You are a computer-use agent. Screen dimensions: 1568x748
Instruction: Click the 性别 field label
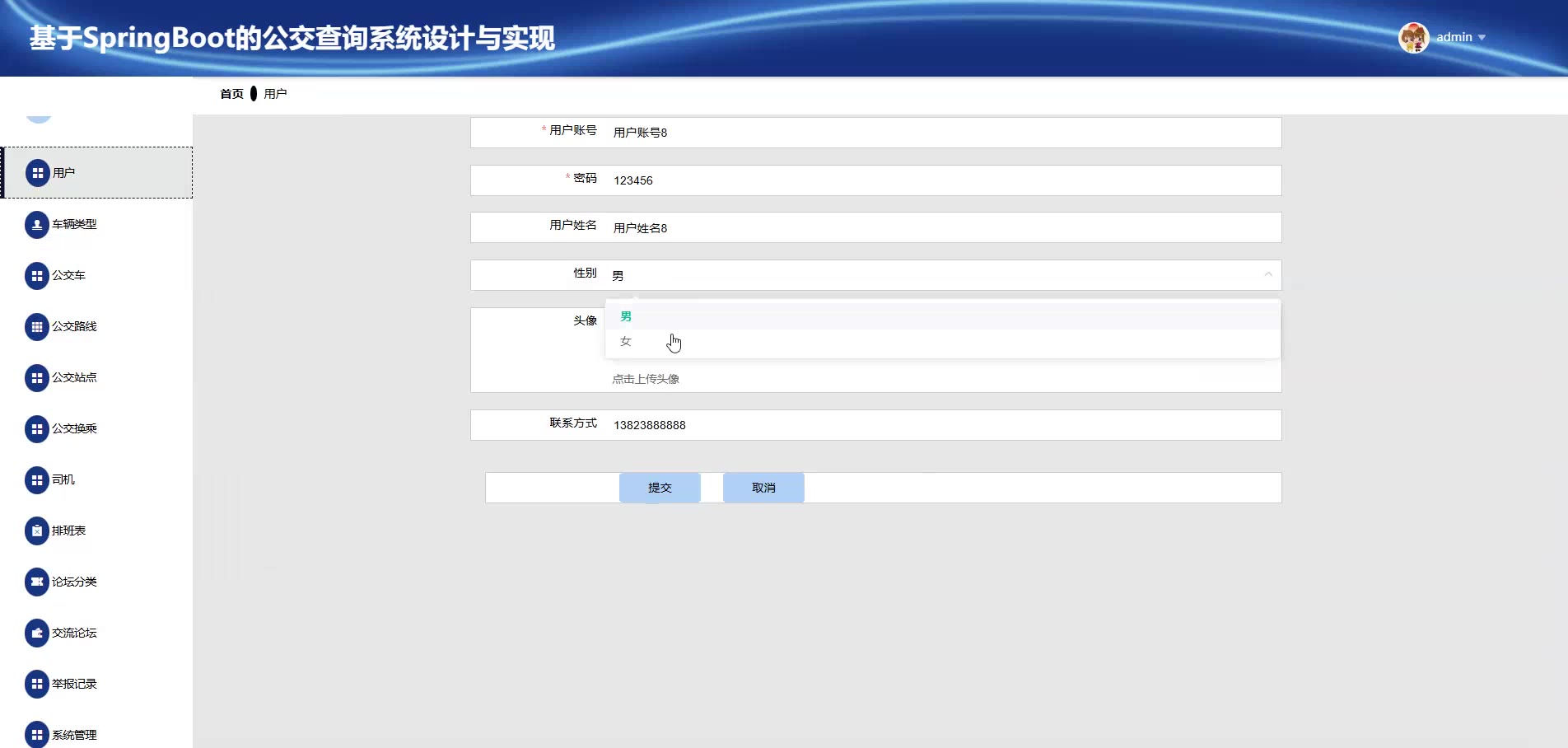tap(585, 273)
